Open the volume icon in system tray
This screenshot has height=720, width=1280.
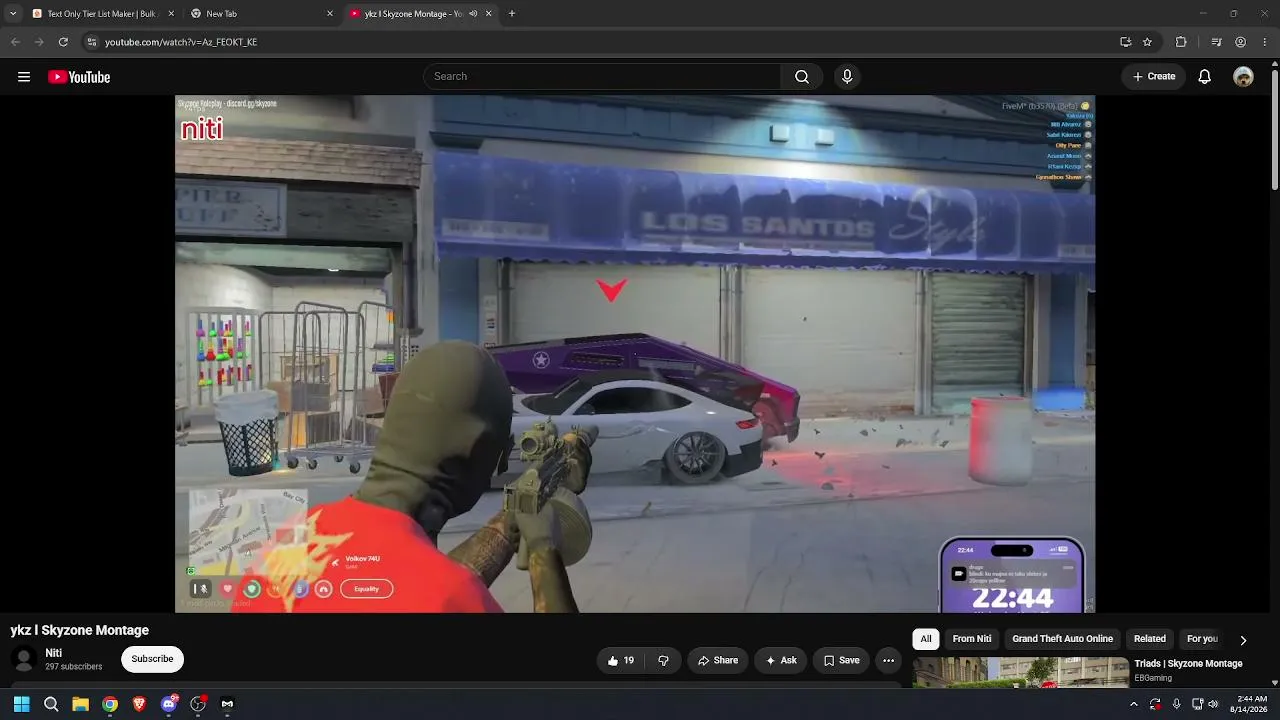click(1215, 704)
